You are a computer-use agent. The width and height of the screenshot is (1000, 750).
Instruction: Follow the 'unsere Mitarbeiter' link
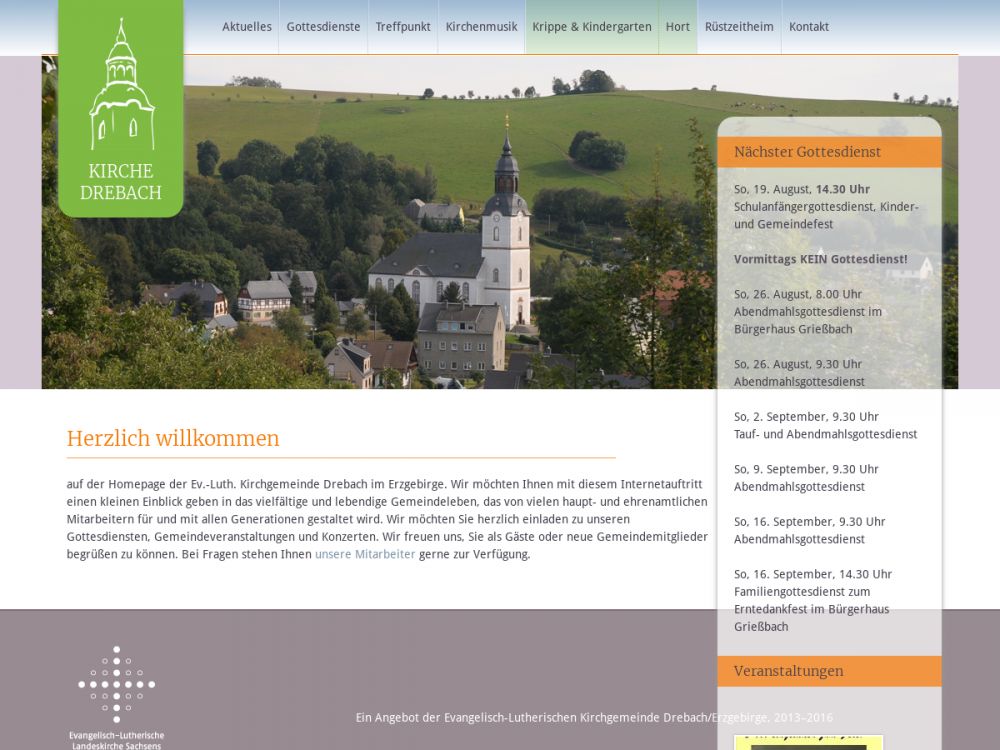(365, 554)
